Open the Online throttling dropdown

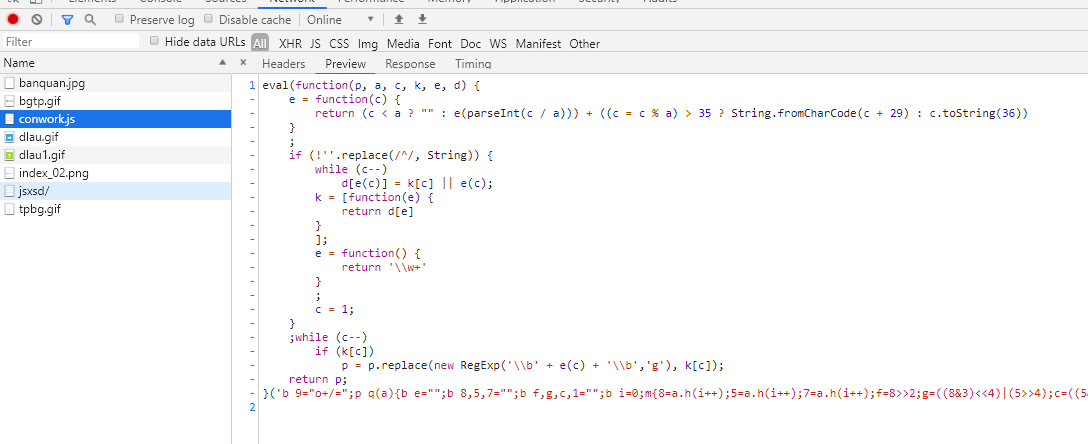coord(341,19)
